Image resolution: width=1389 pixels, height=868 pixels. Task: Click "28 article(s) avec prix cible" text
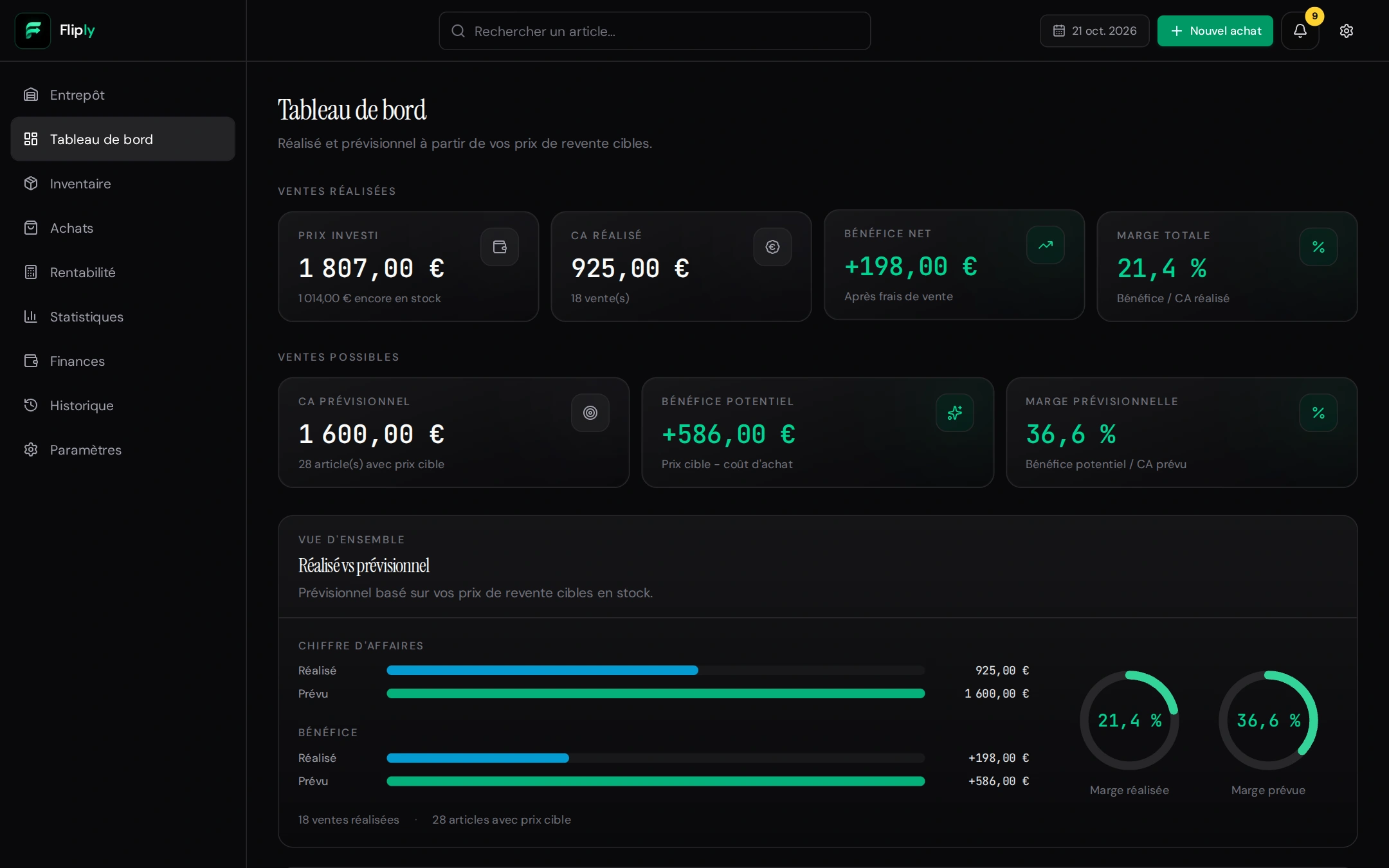tap(371, 464)
